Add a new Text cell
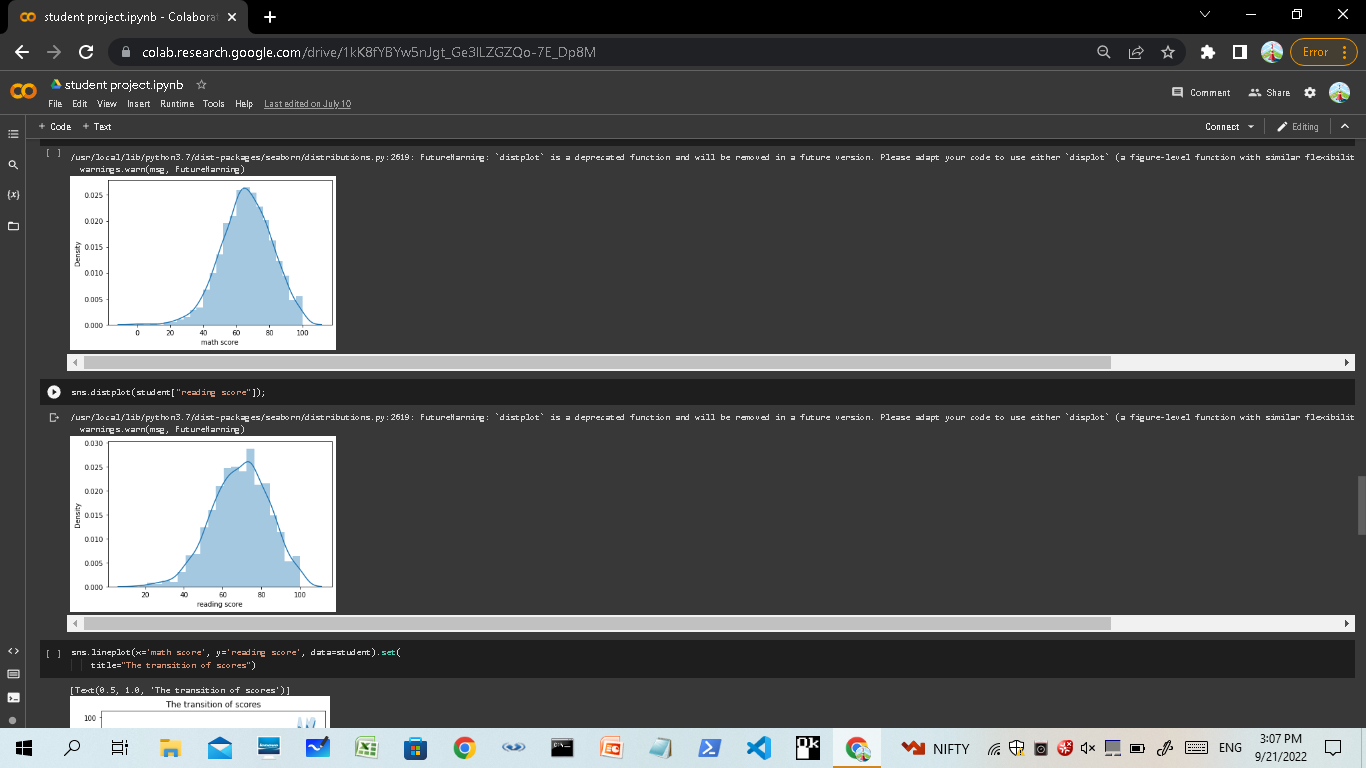1366x768 pixels. (97, 127)
